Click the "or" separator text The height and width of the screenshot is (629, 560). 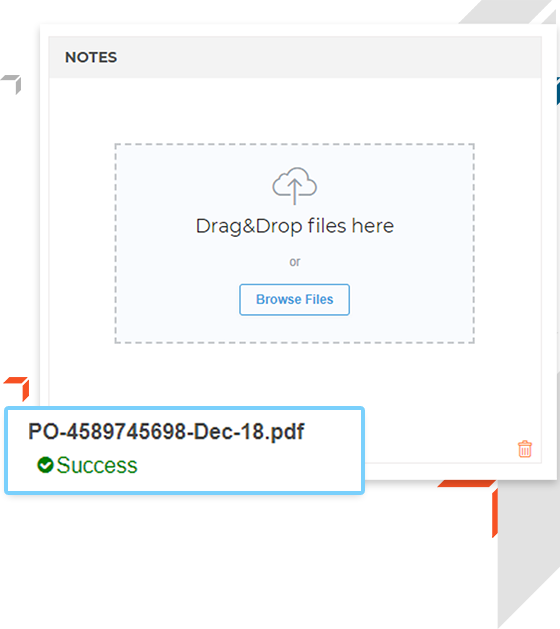[x=294, y=262]
